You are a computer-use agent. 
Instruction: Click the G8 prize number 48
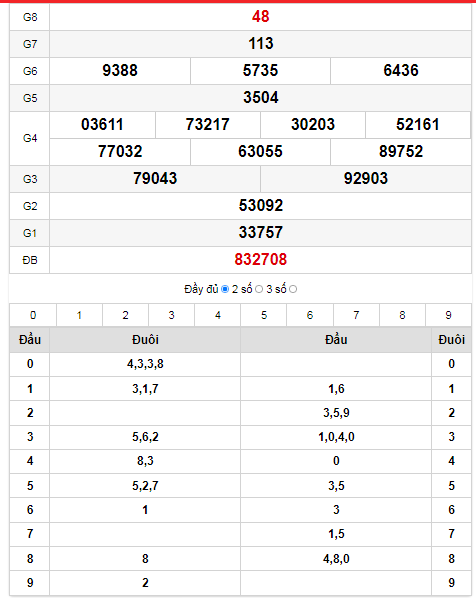[x=261, y=16]
